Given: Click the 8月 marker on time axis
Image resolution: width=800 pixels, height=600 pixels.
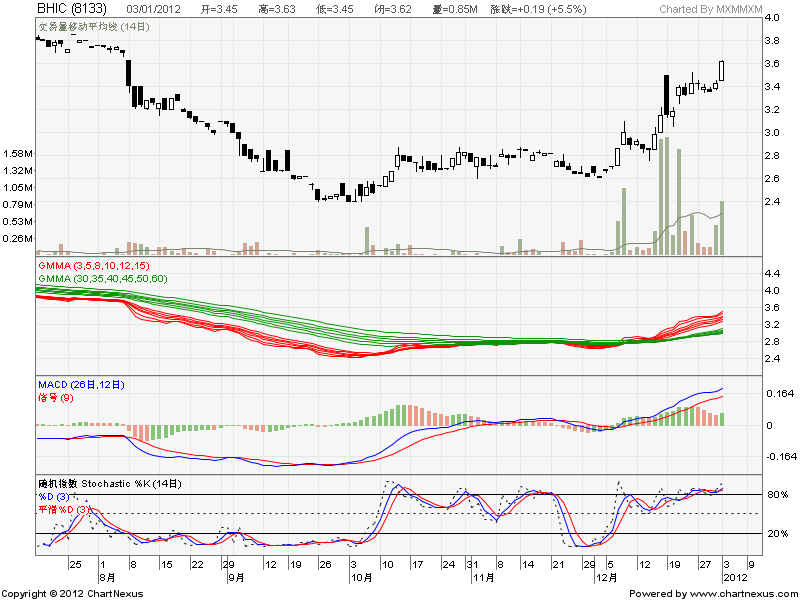Looking at the screenshot, I should click(x=107, y=578).
